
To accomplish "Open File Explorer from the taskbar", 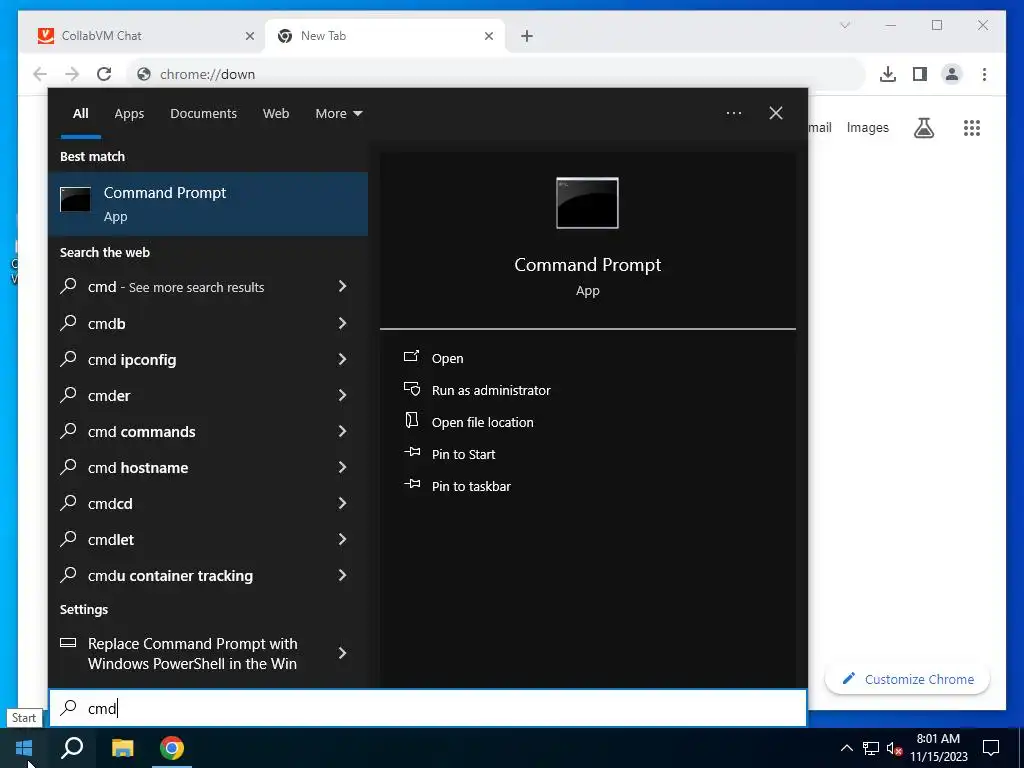I will click(x=122, y=748).
